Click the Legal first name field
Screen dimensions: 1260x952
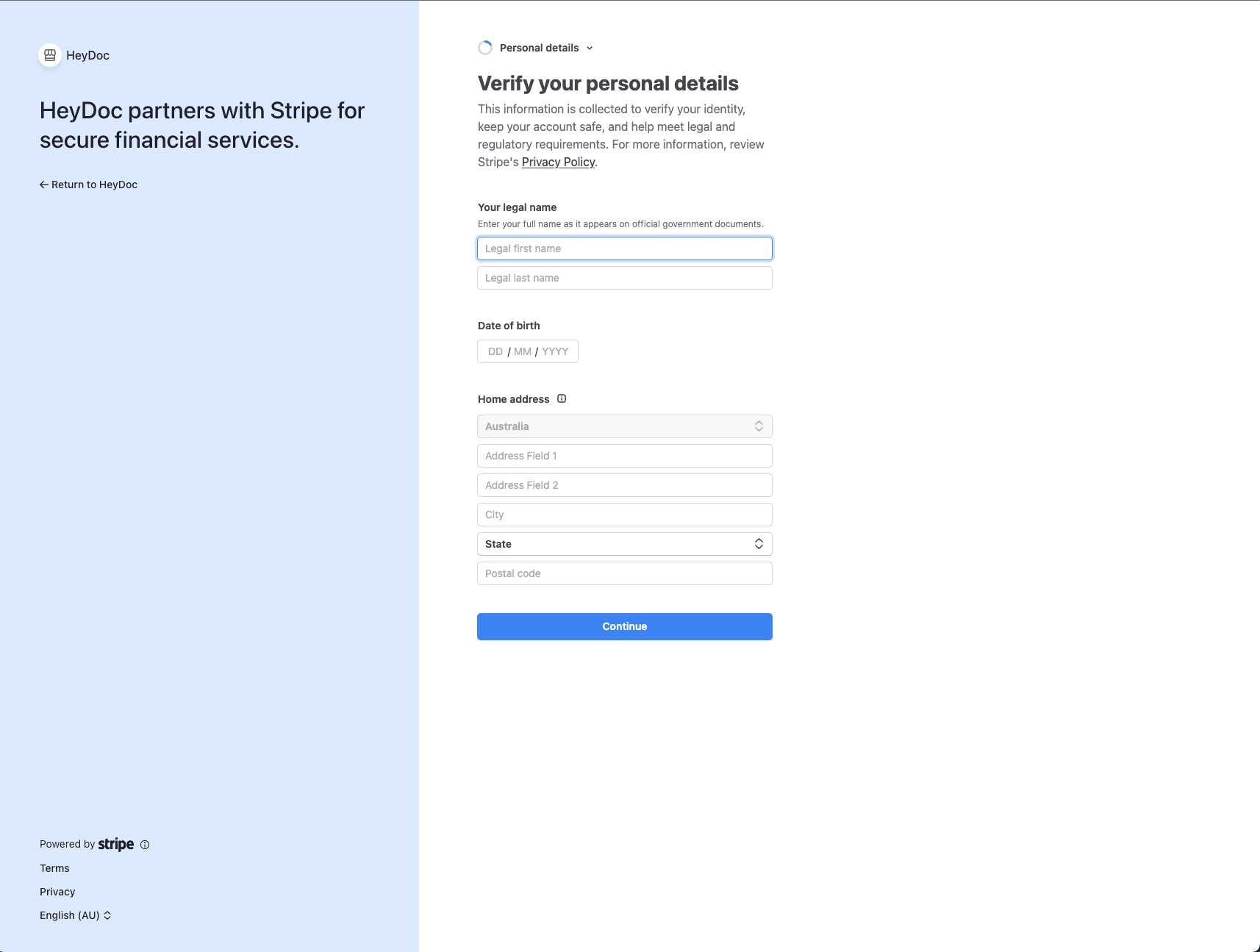point(624,248)
